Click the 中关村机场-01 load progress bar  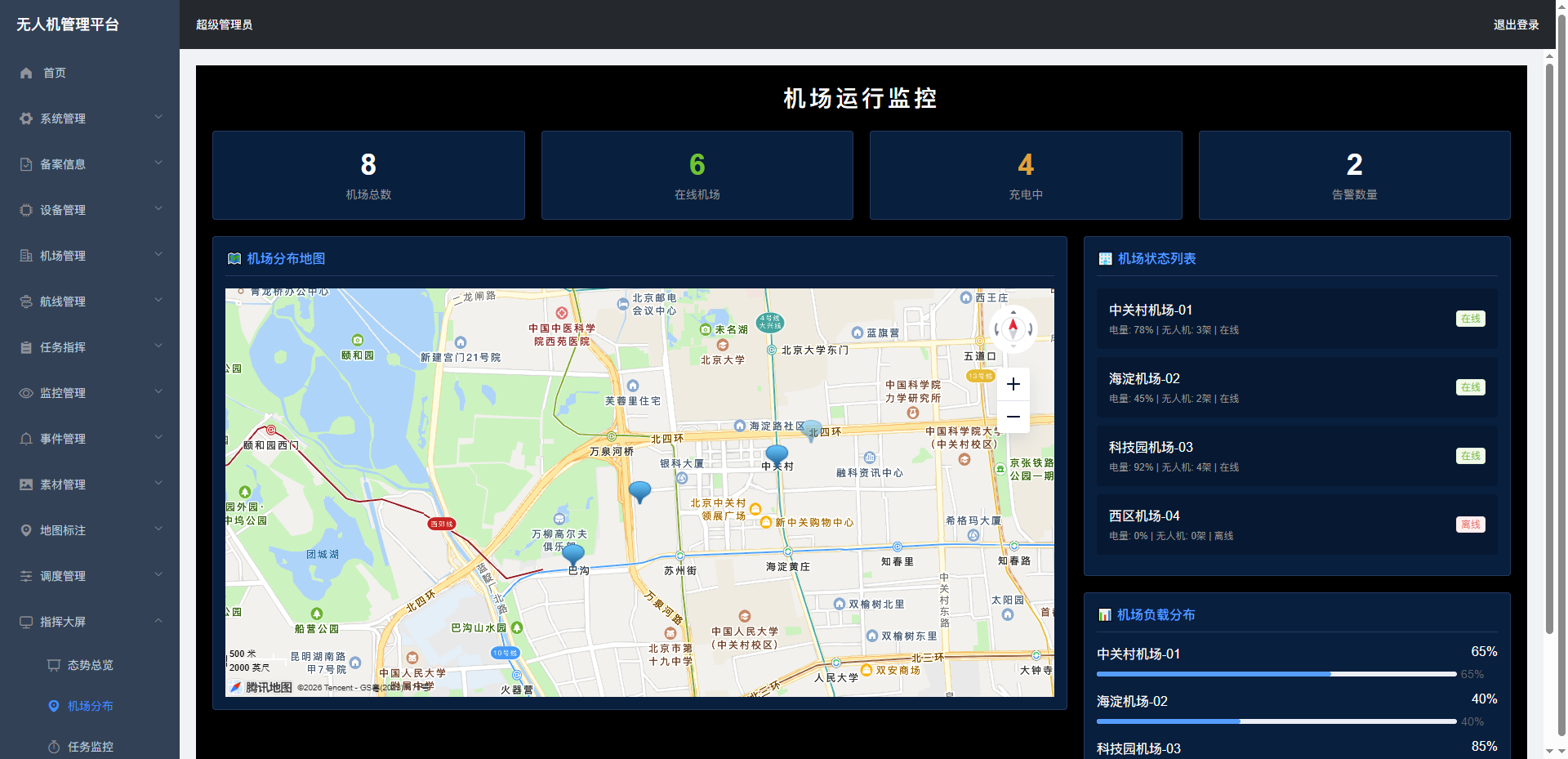(1276, 674)
